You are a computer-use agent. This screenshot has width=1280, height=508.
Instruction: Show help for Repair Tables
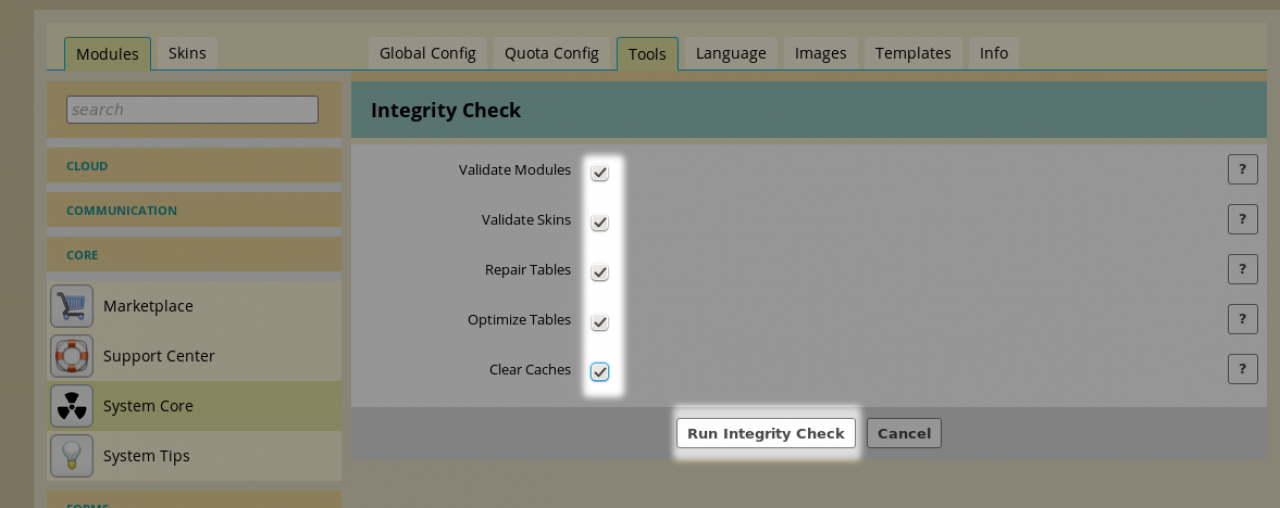tap(1242, 269)
